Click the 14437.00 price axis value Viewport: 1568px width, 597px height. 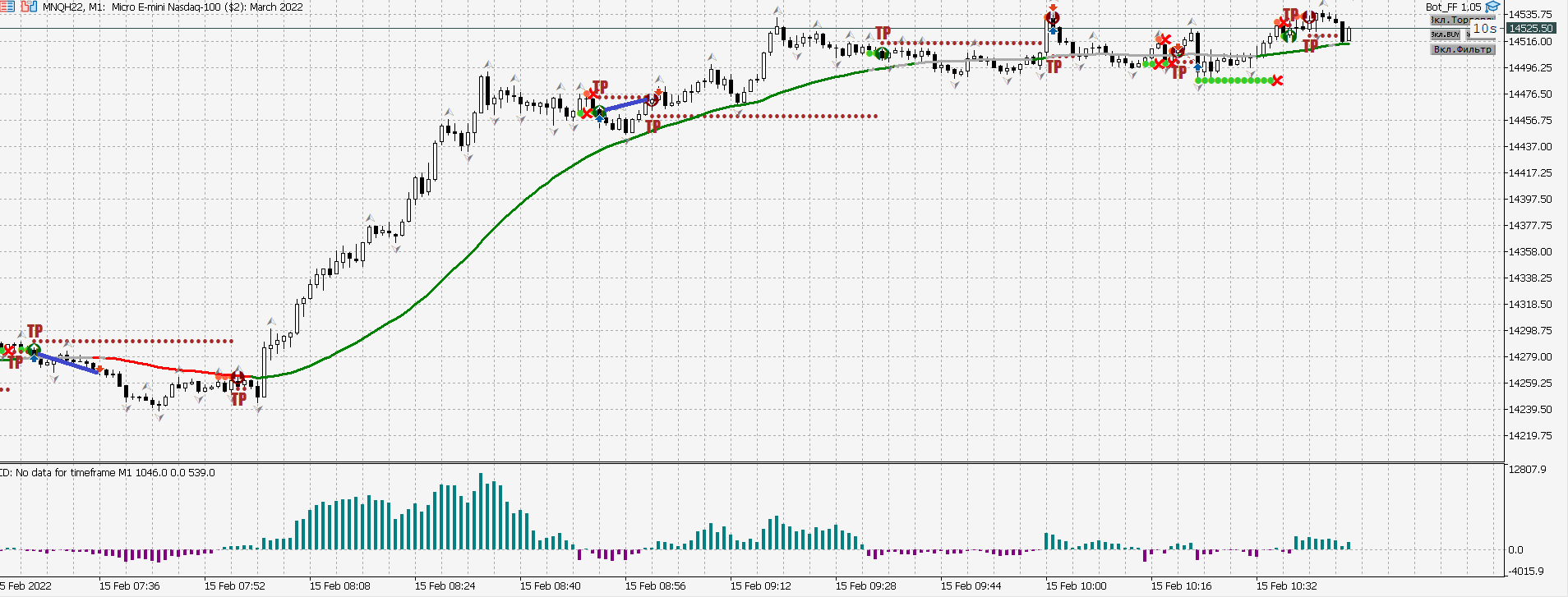point(1530,146)
